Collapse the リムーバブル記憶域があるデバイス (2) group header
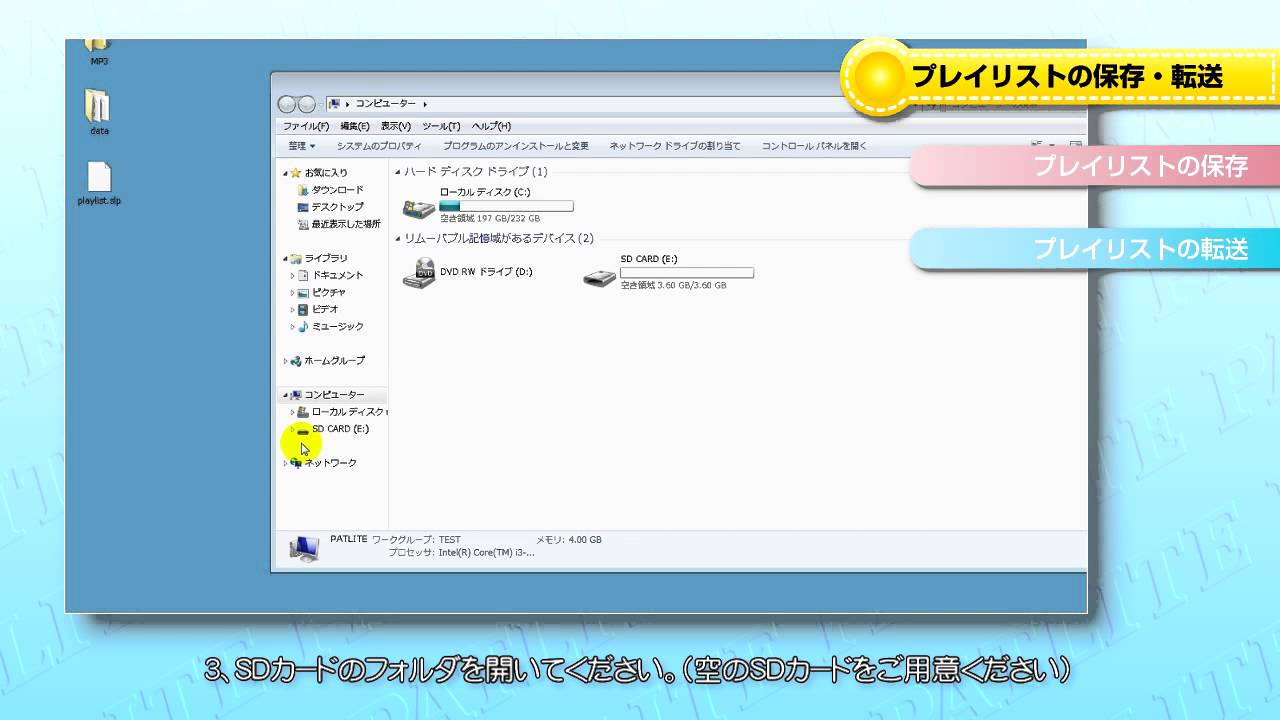The height and width of the screenshot is (720, 1280). tap(398, 238)
